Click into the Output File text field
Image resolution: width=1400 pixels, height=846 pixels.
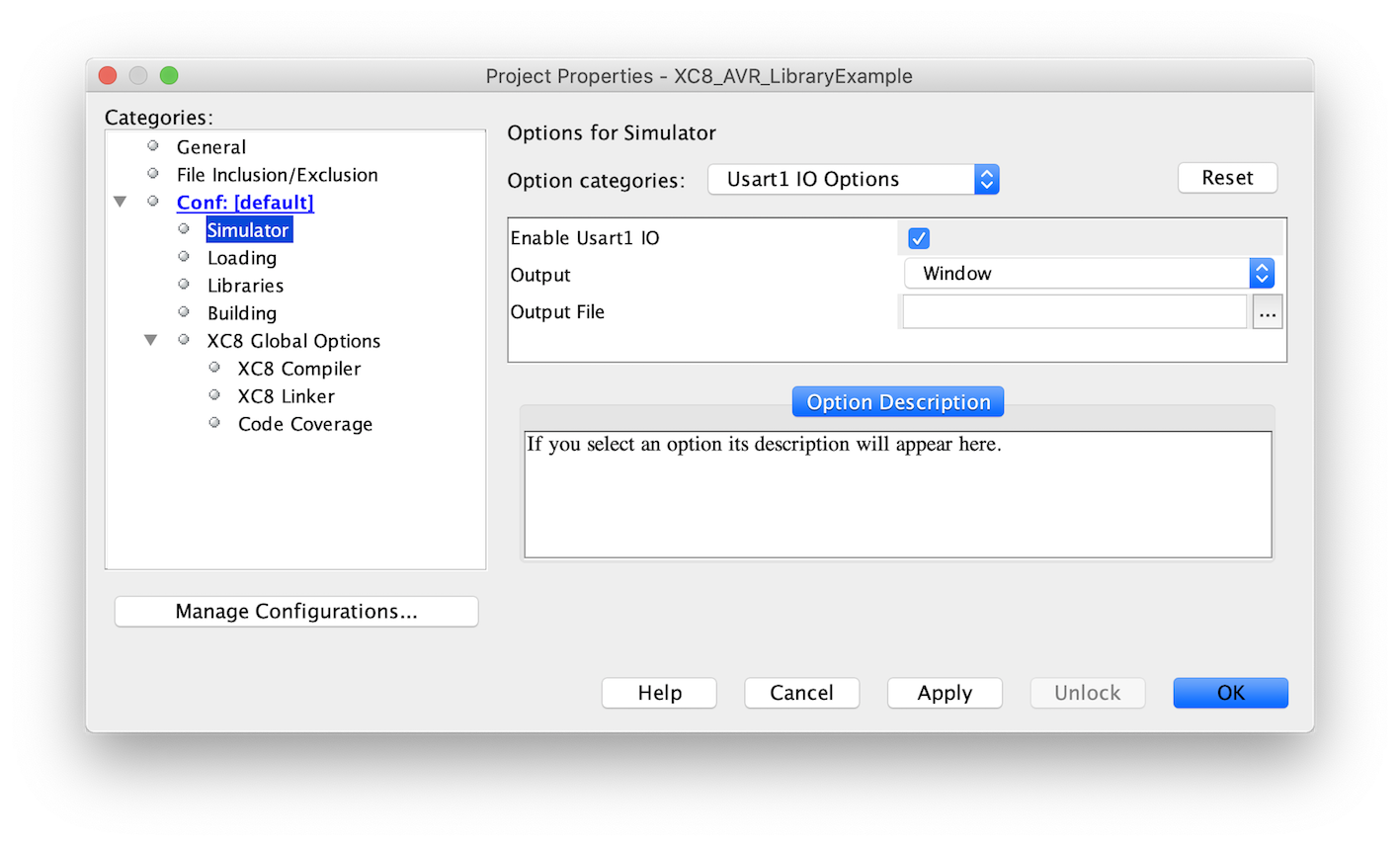[1074, 312]
